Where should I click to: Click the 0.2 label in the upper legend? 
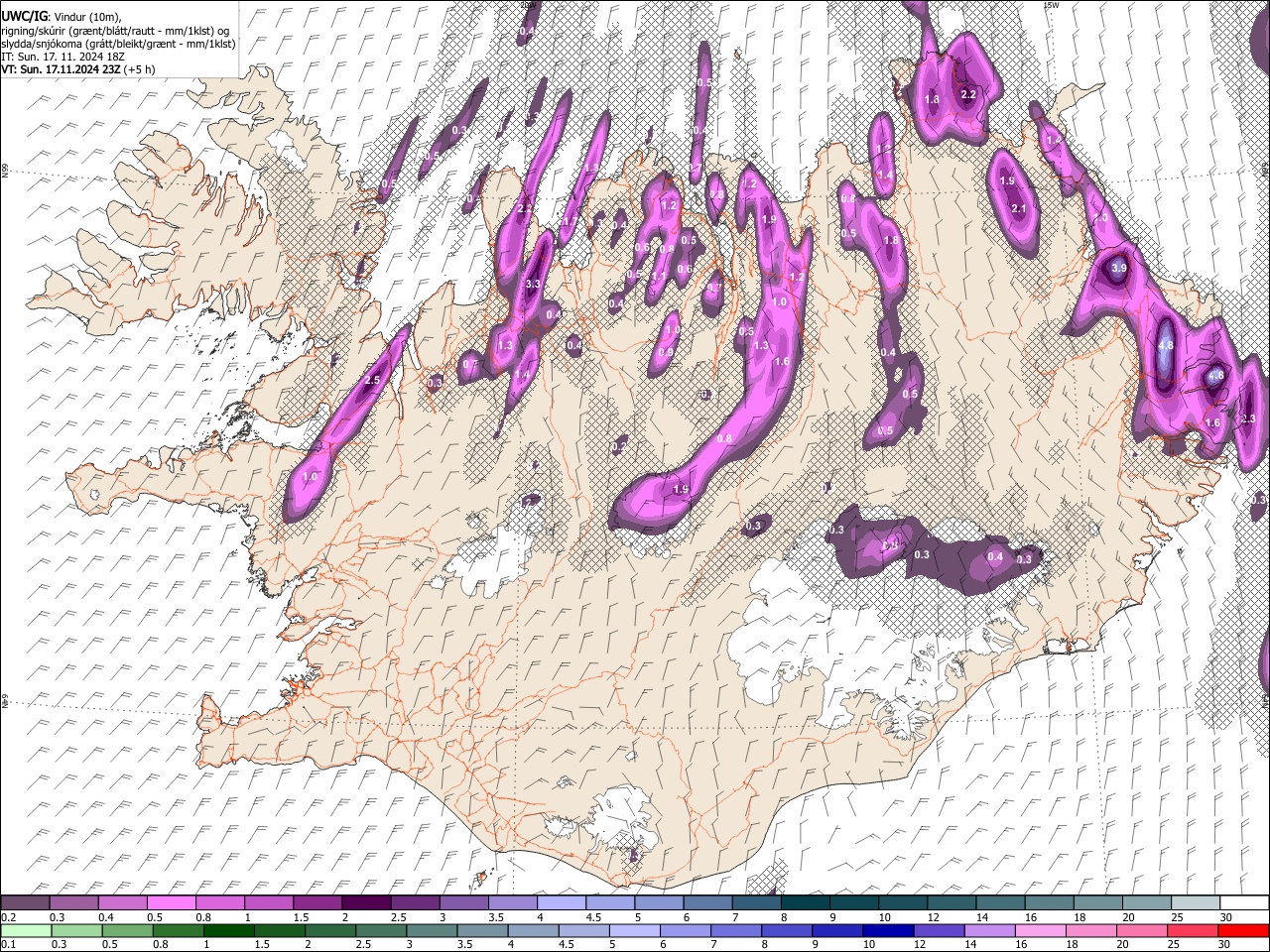(7, 917)
